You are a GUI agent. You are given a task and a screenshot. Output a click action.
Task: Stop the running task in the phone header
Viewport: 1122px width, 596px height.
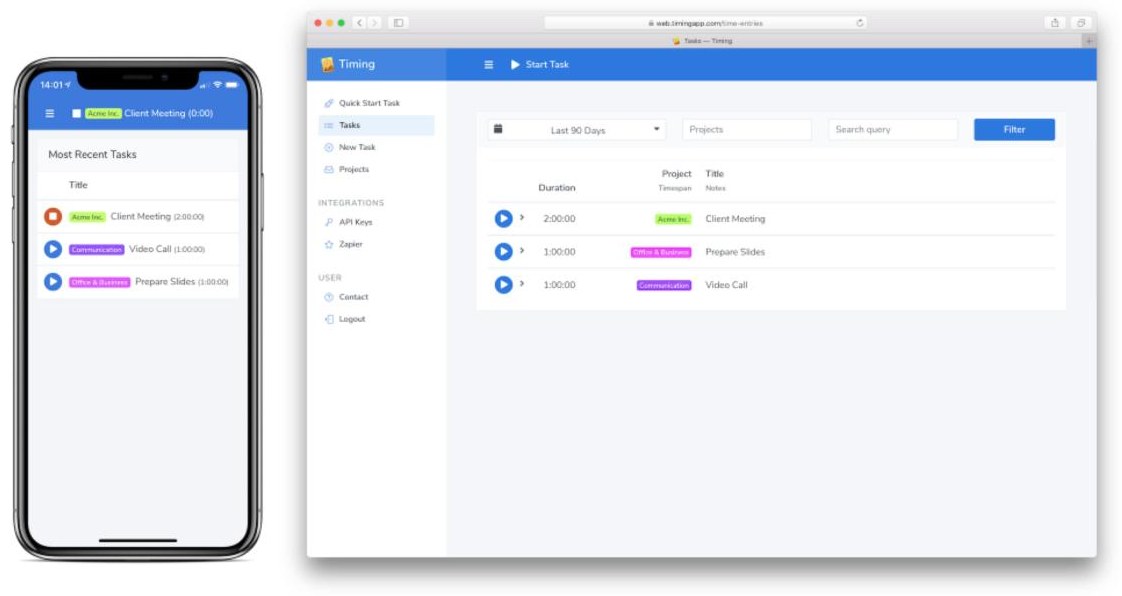click(x=77, y=113)
